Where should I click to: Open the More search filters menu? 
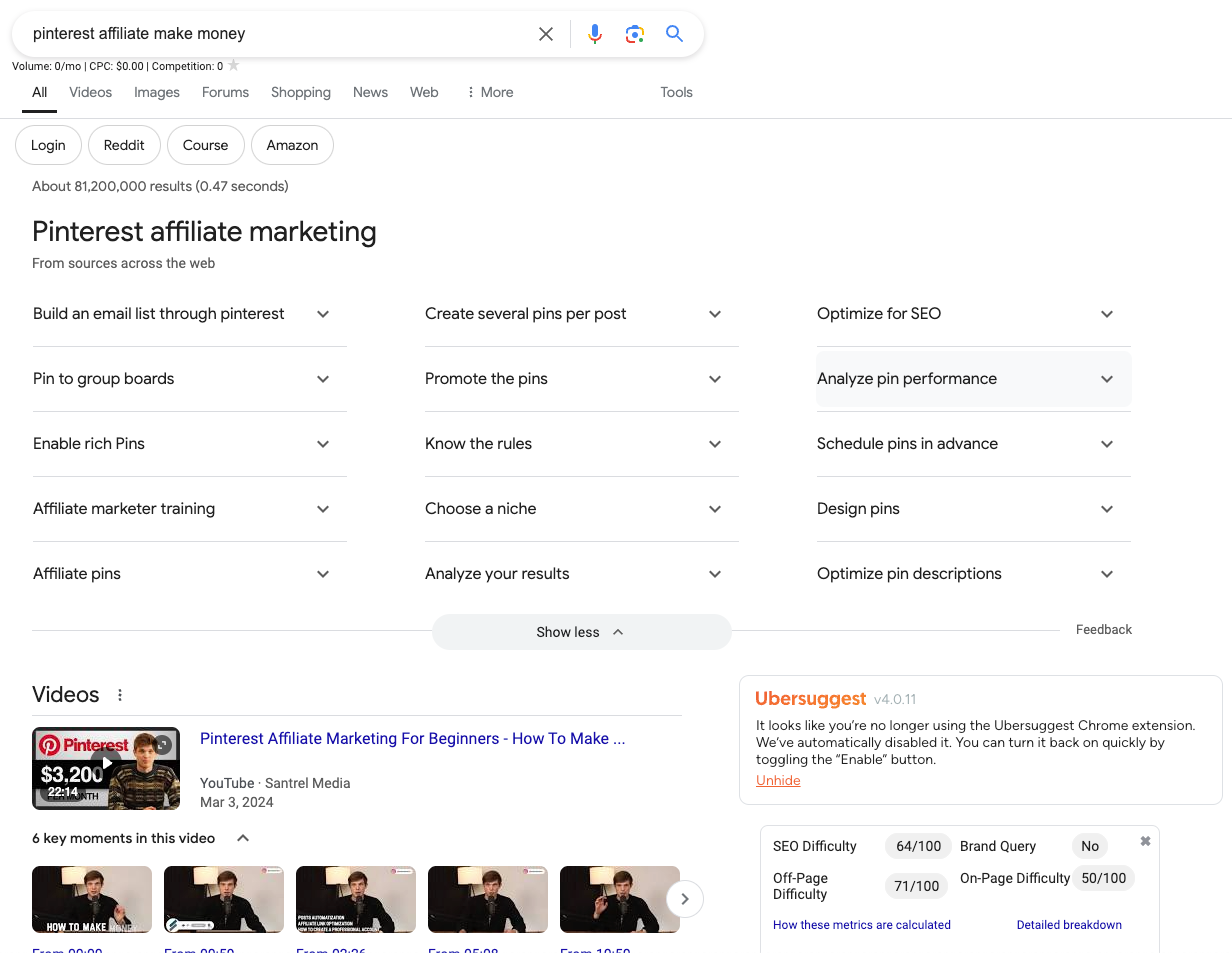click(490, 92)
